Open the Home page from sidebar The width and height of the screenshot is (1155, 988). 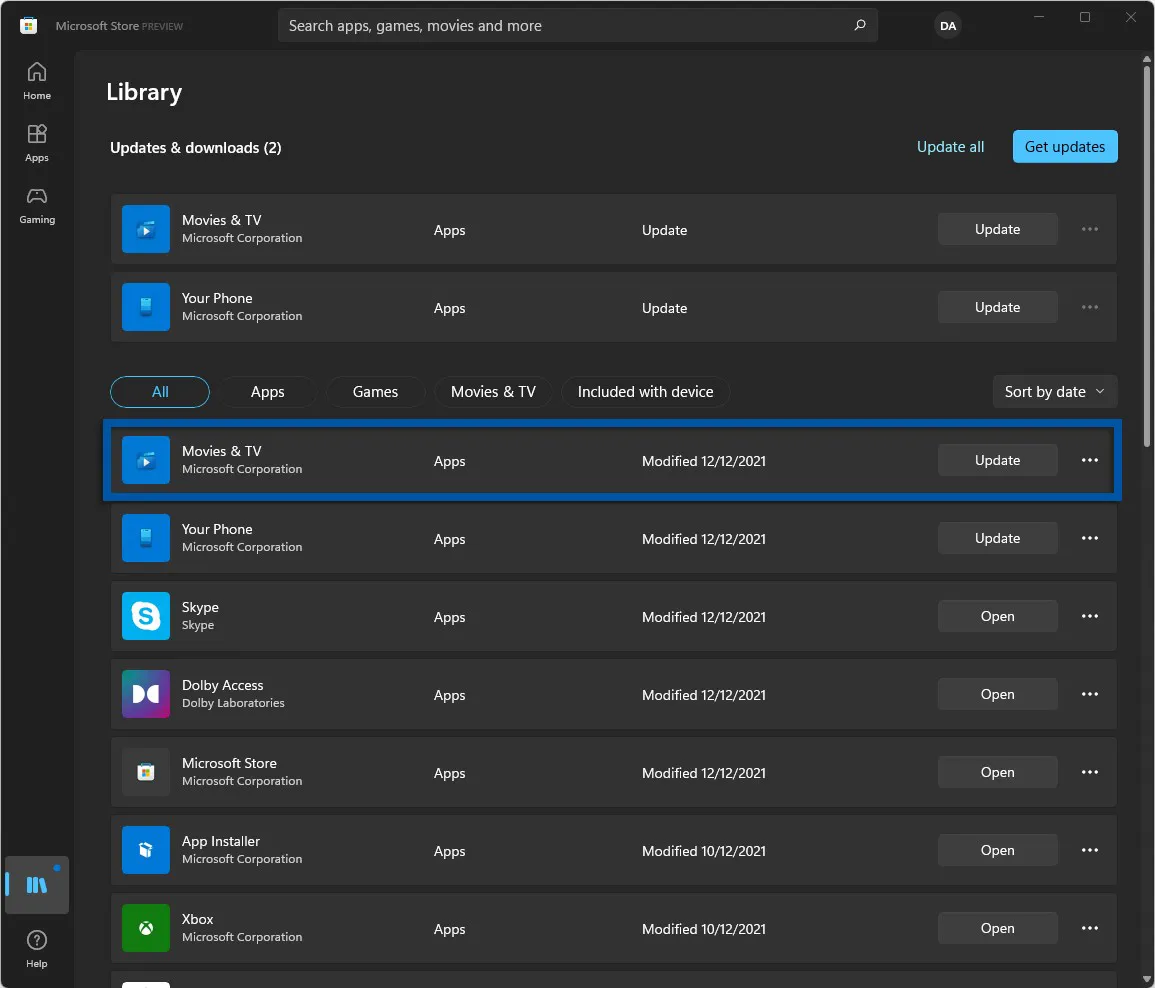tap(37, 80)
